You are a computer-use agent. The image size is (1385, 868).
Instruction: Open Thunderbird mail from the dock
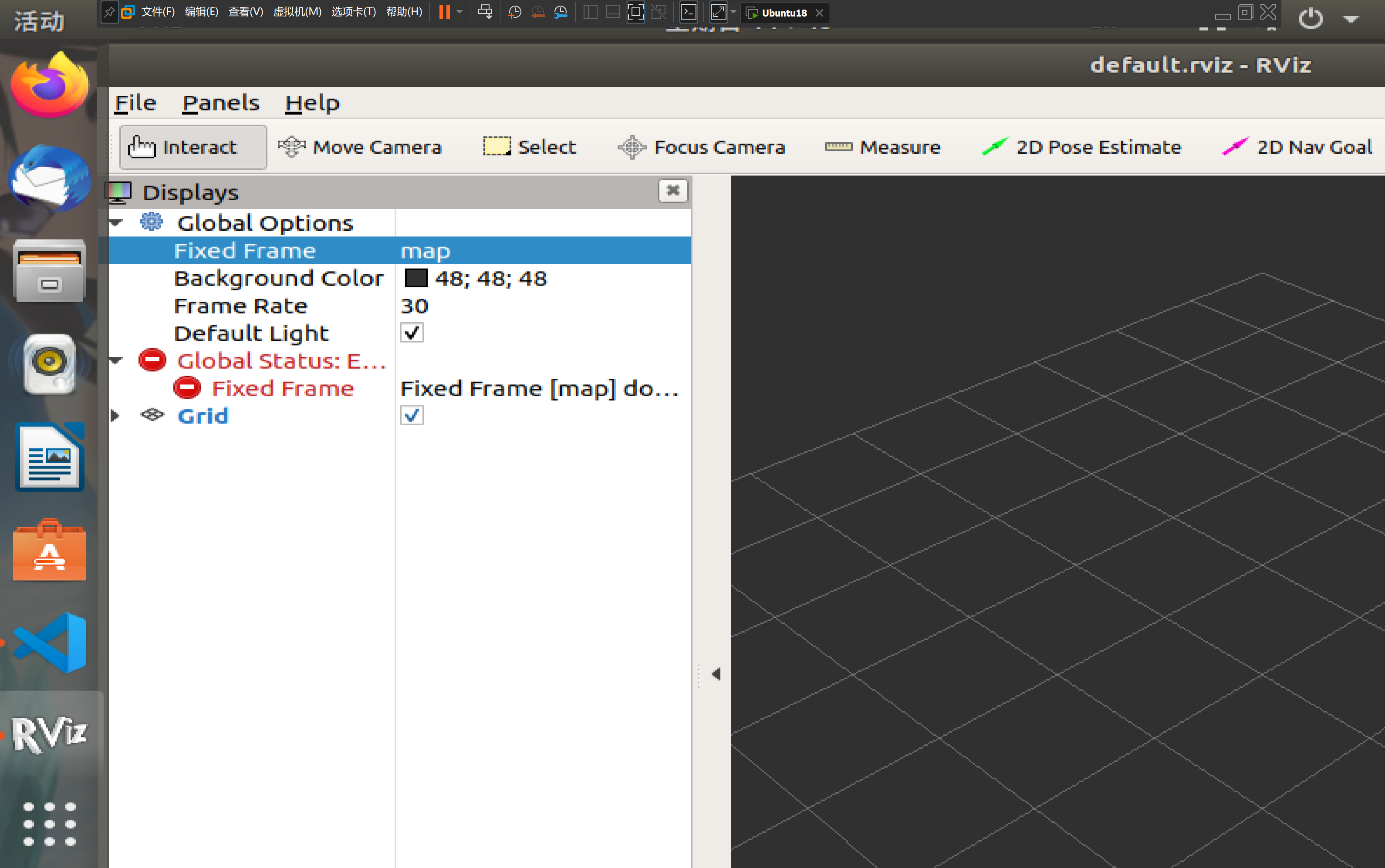tap(50, 178)
